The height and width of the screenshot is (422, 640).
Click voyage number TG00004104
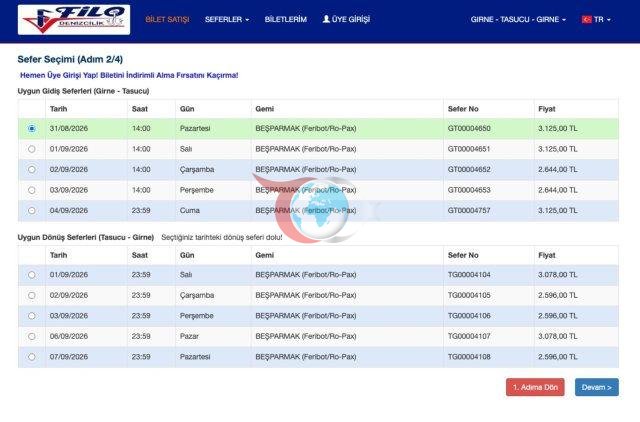click(469, 275)
